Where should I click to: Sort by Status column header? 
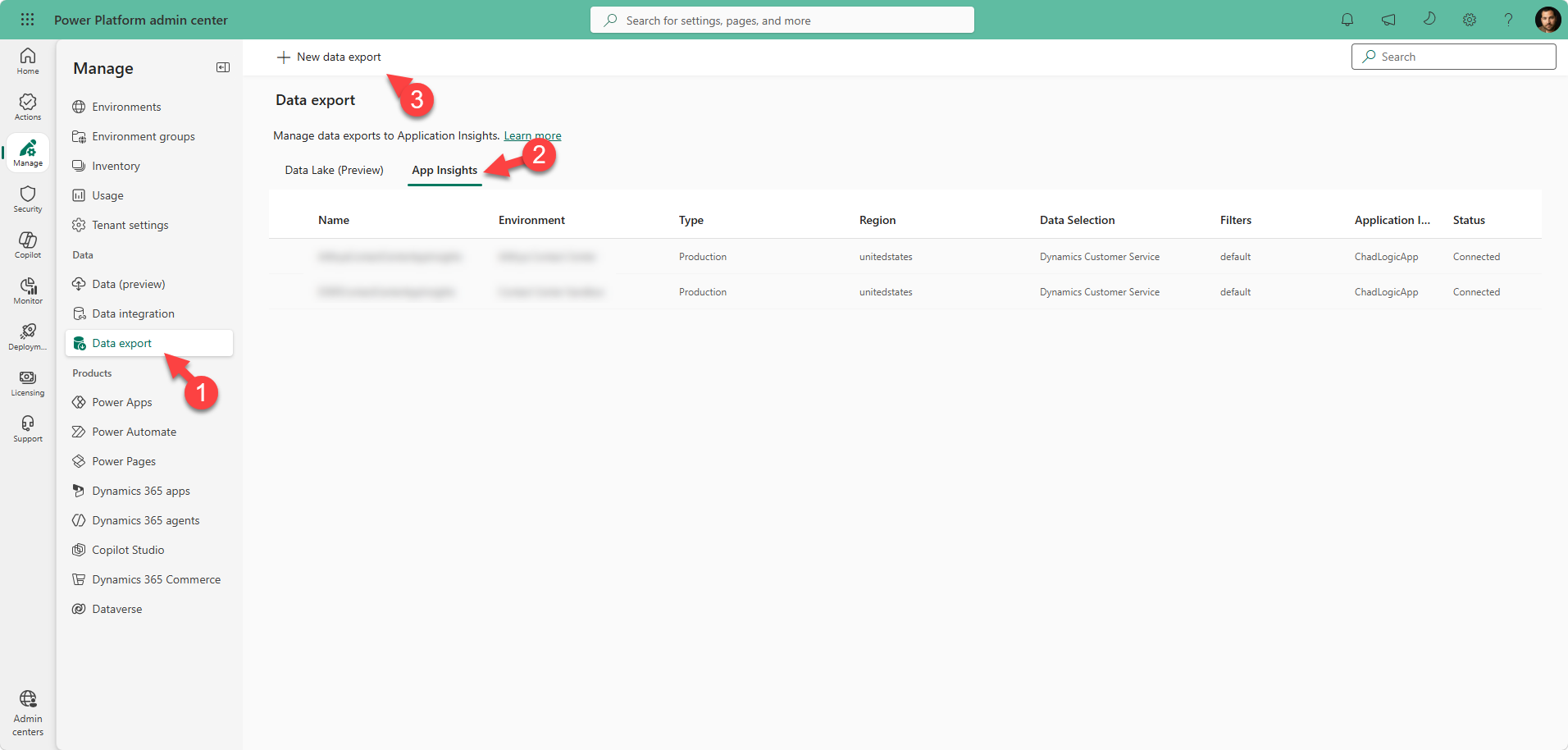click(1469, 220)
